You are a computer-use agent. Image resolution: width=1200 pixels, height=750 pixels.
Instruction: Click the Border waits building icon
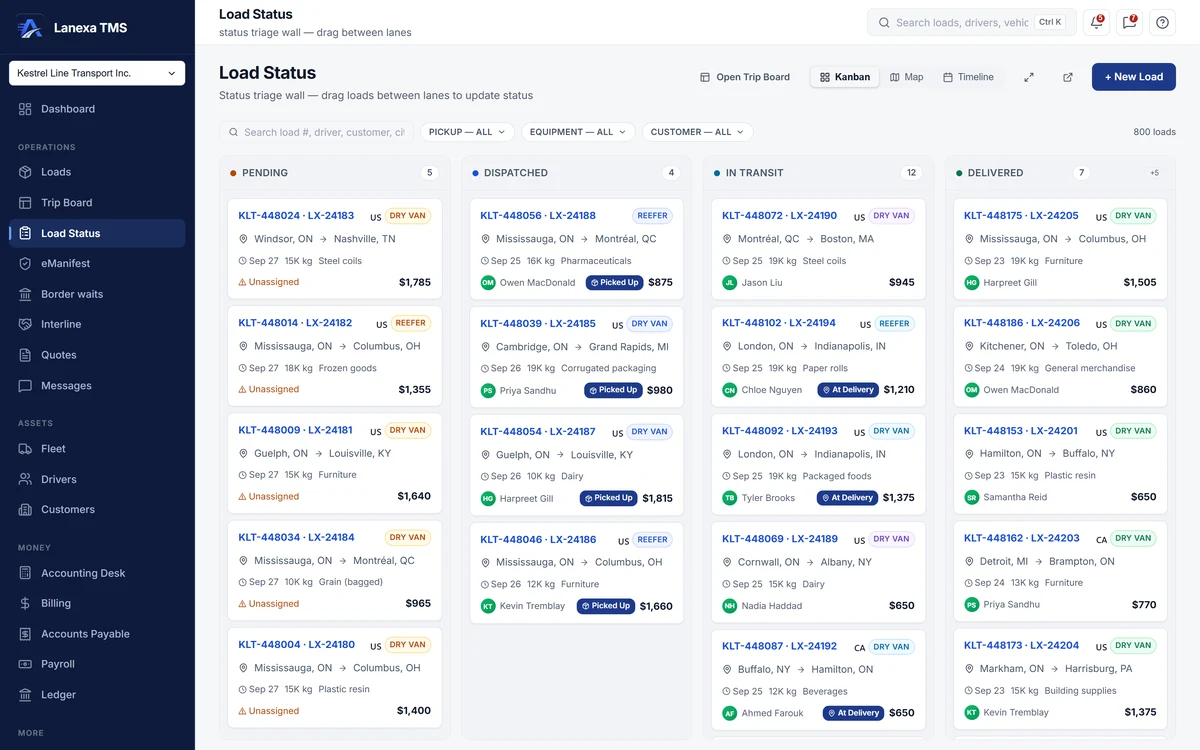point(25,294)
